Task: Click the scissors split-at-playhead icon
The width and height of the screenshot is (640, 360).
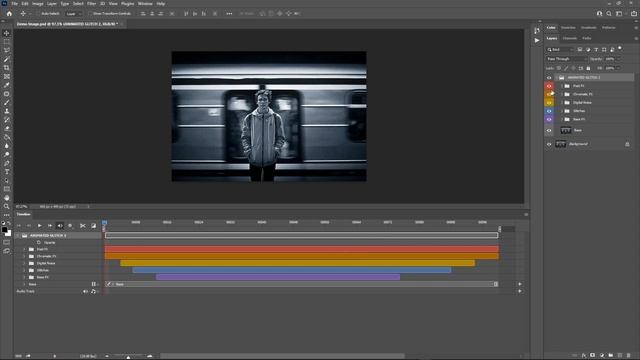Action: pos(83,226)
